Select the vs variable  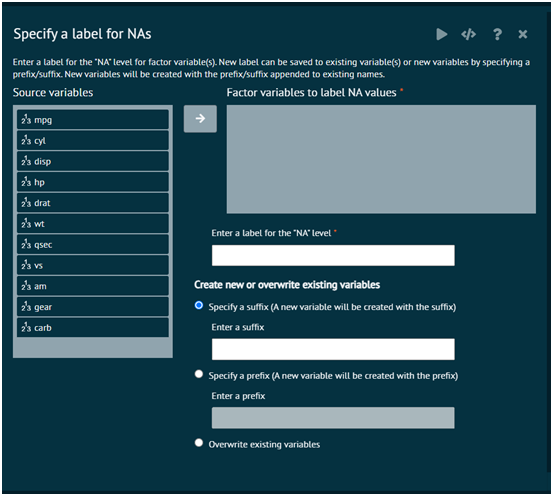(93, 265)
